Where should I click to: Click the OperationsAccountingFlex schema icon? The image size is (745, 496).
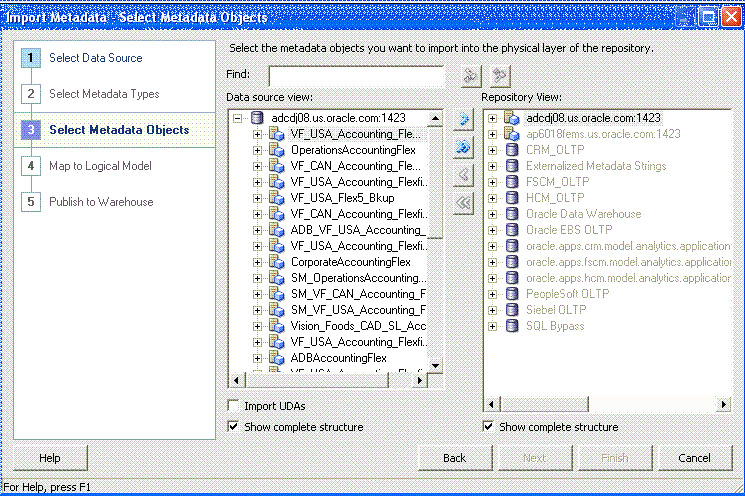[x=277, y=150]
